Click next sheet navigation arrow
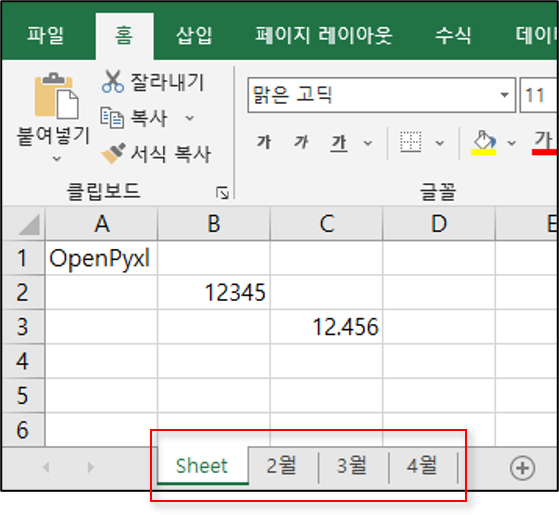Image resolution: width=559 pixels, height=515 pixels. (x=91, y=467)
